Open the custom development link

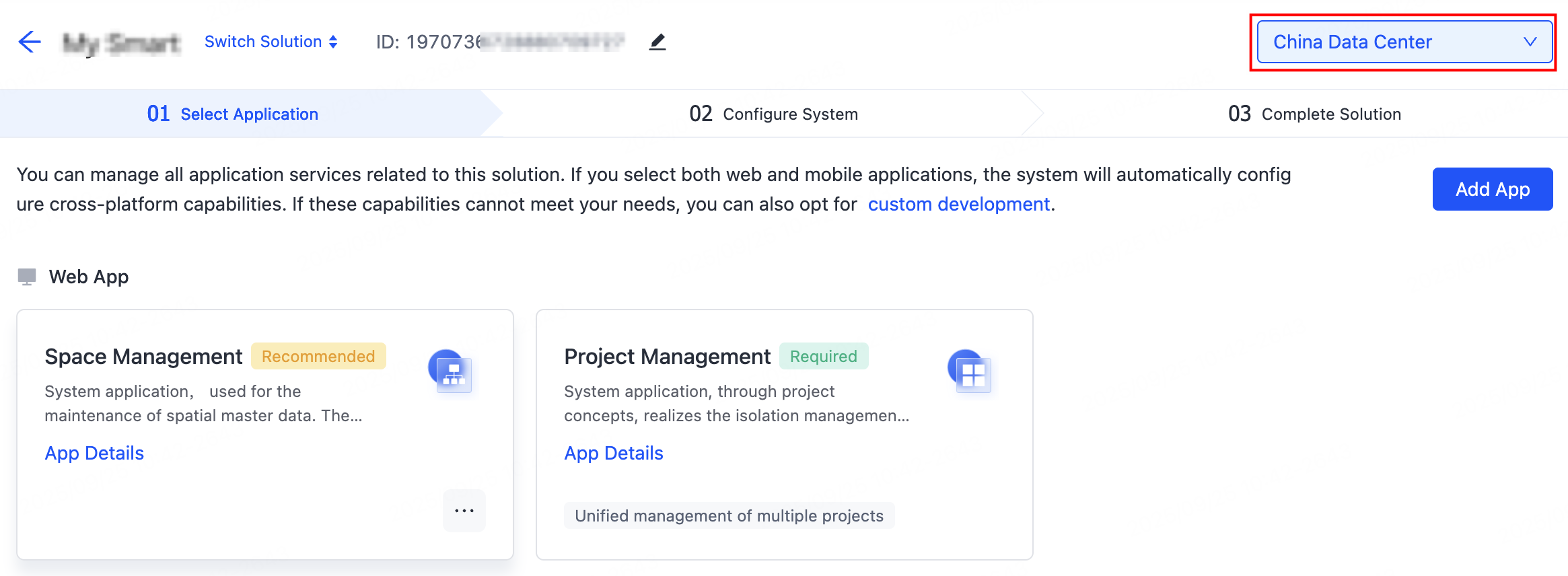click(959, 204)
